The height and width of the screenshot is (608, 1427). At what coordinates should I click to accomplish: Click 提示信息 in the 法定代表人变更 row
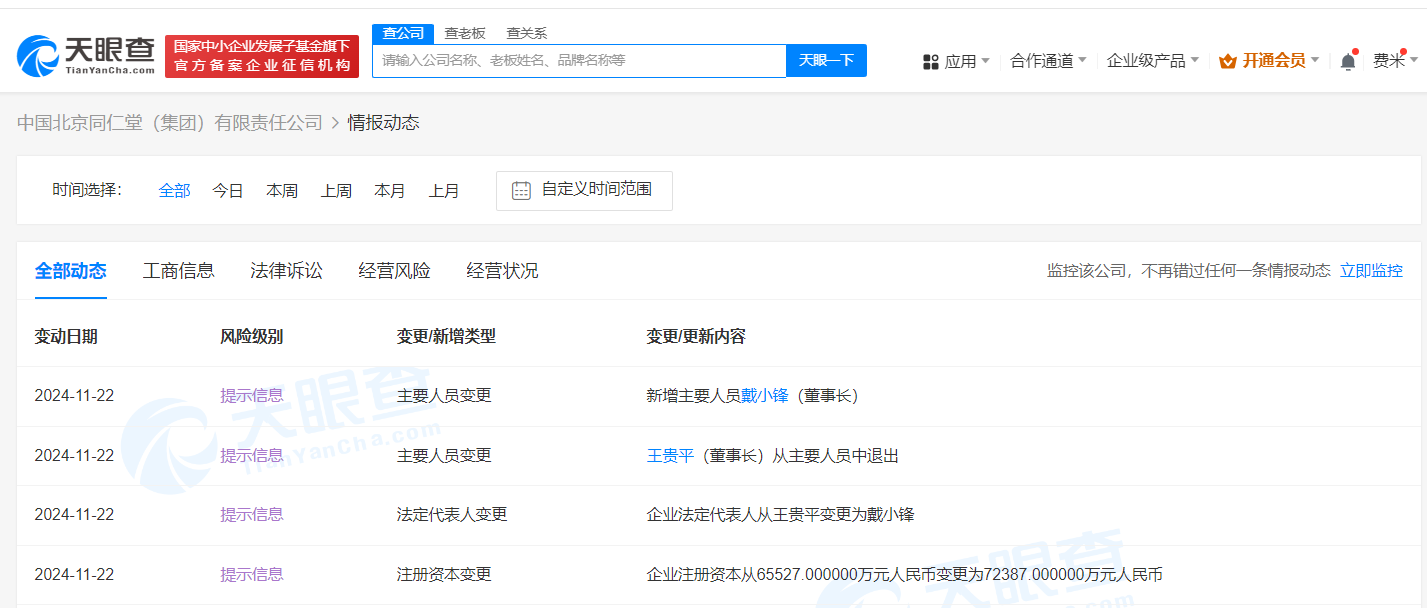(x=252, y=515)
